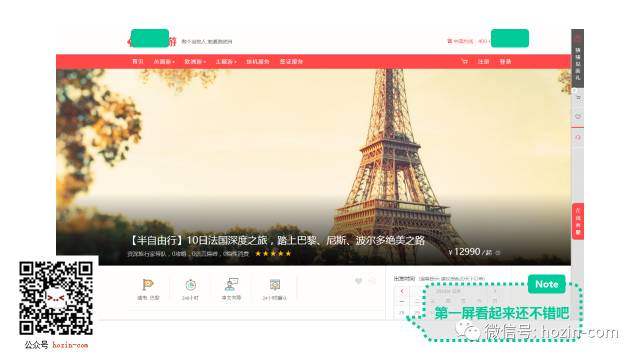The image size is (640, 360).
Task: Click the headset support icon in right sidebar
Action: [x=578, y=138]
